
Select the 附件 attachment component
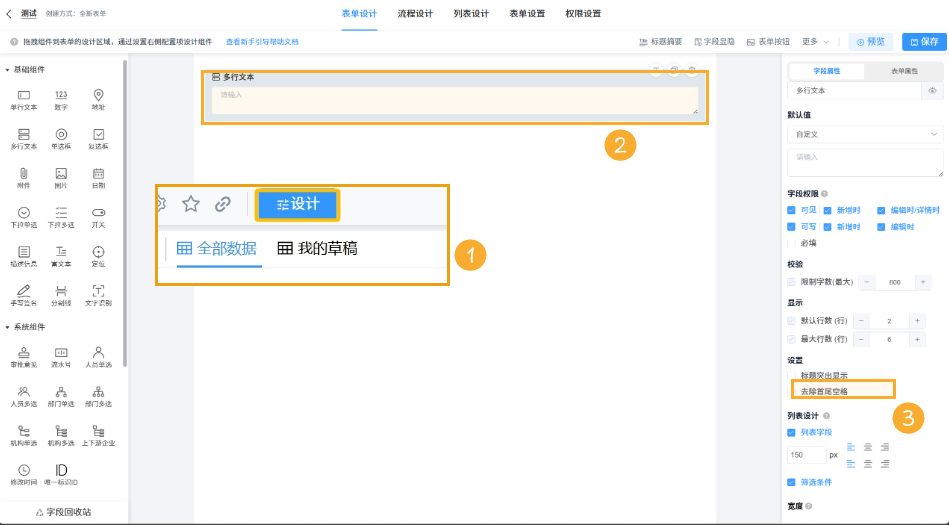pos(24,179)
